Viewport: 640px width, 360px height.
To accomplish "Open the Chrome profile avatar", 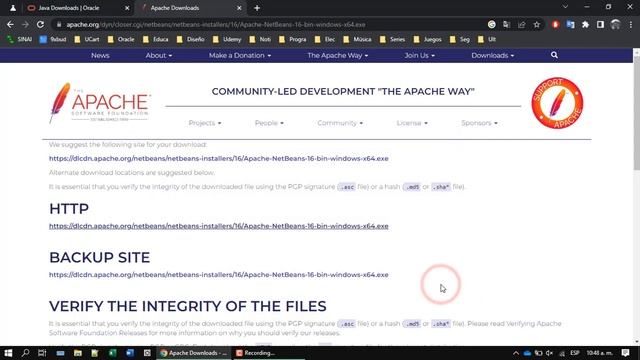I will point(616,24).
